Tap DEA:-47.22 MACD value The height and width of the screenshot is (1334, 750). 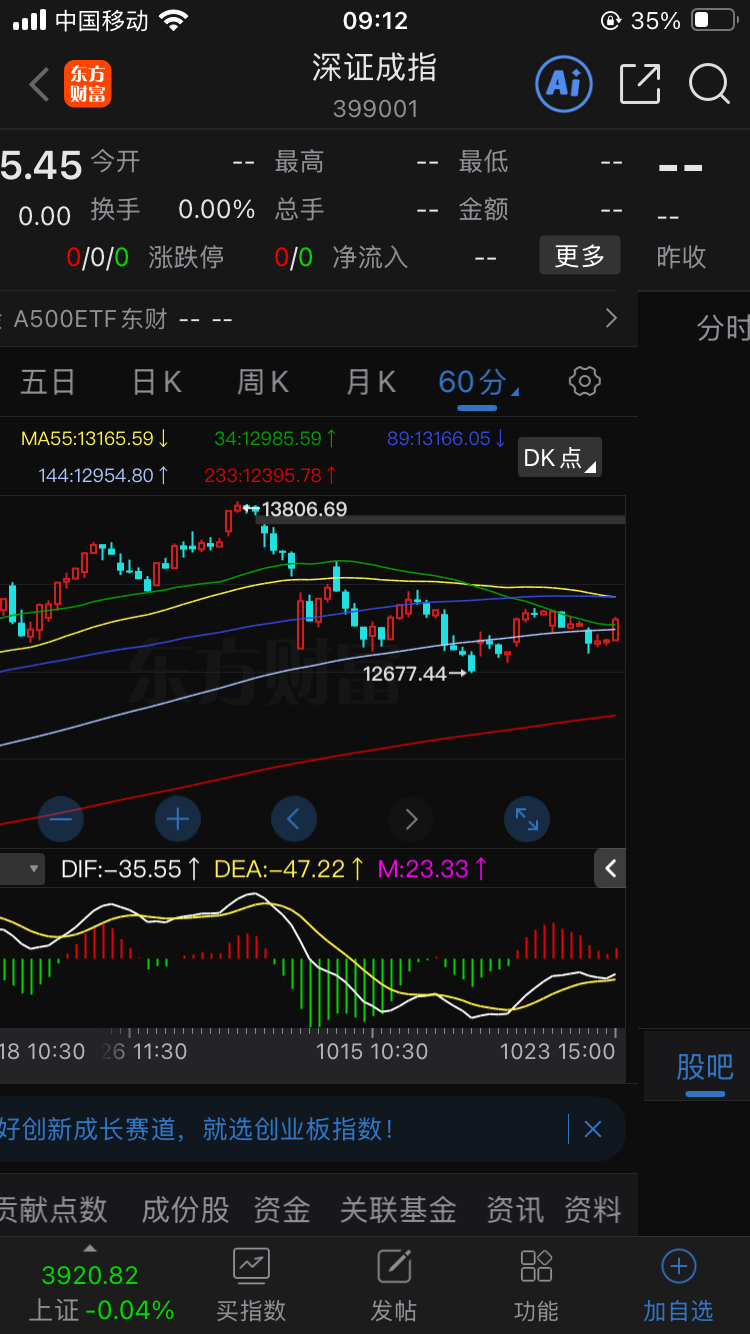[289, 869]
